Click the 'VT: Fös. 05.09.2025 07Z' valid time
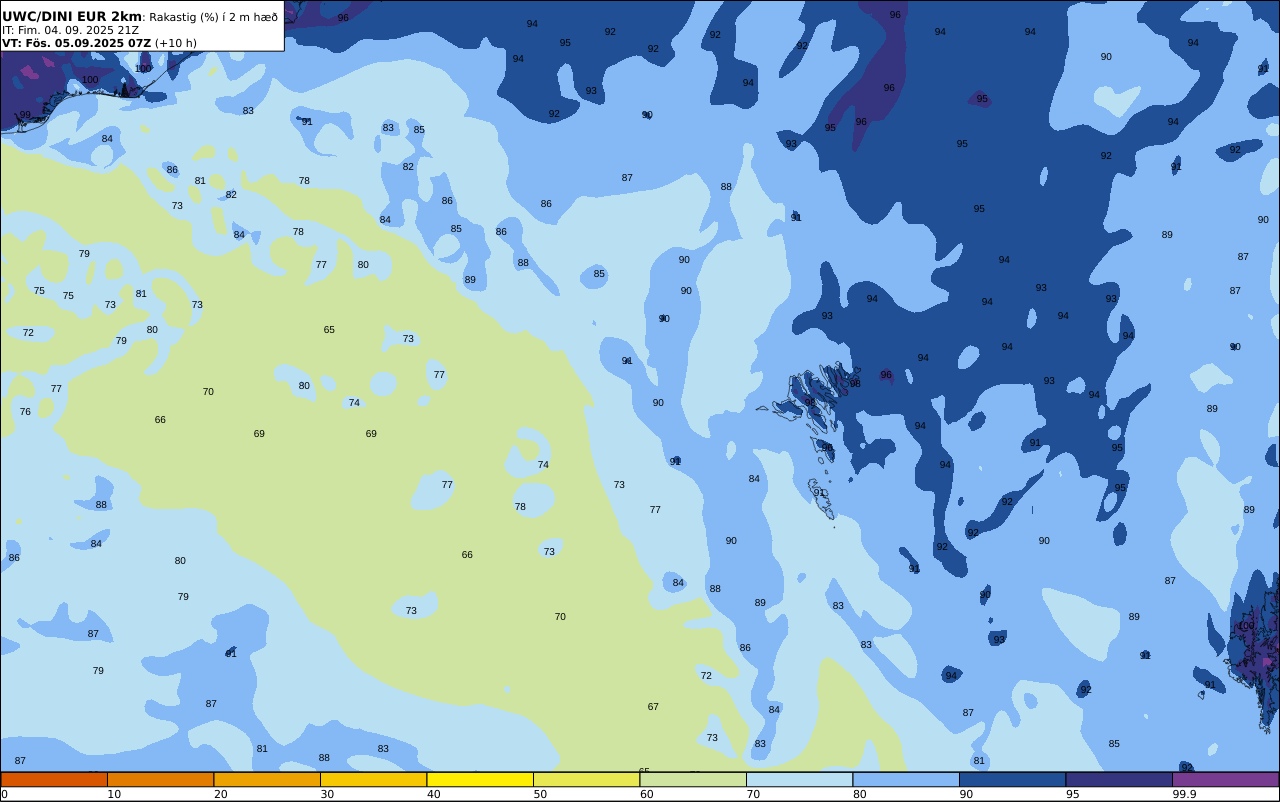 (76, 43)
